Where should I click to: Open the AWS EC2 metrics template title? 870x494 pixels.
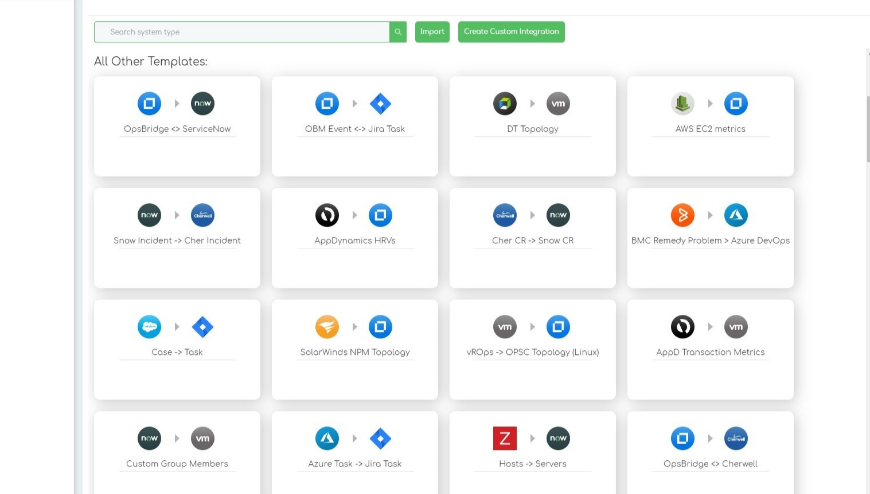point(710,129)
